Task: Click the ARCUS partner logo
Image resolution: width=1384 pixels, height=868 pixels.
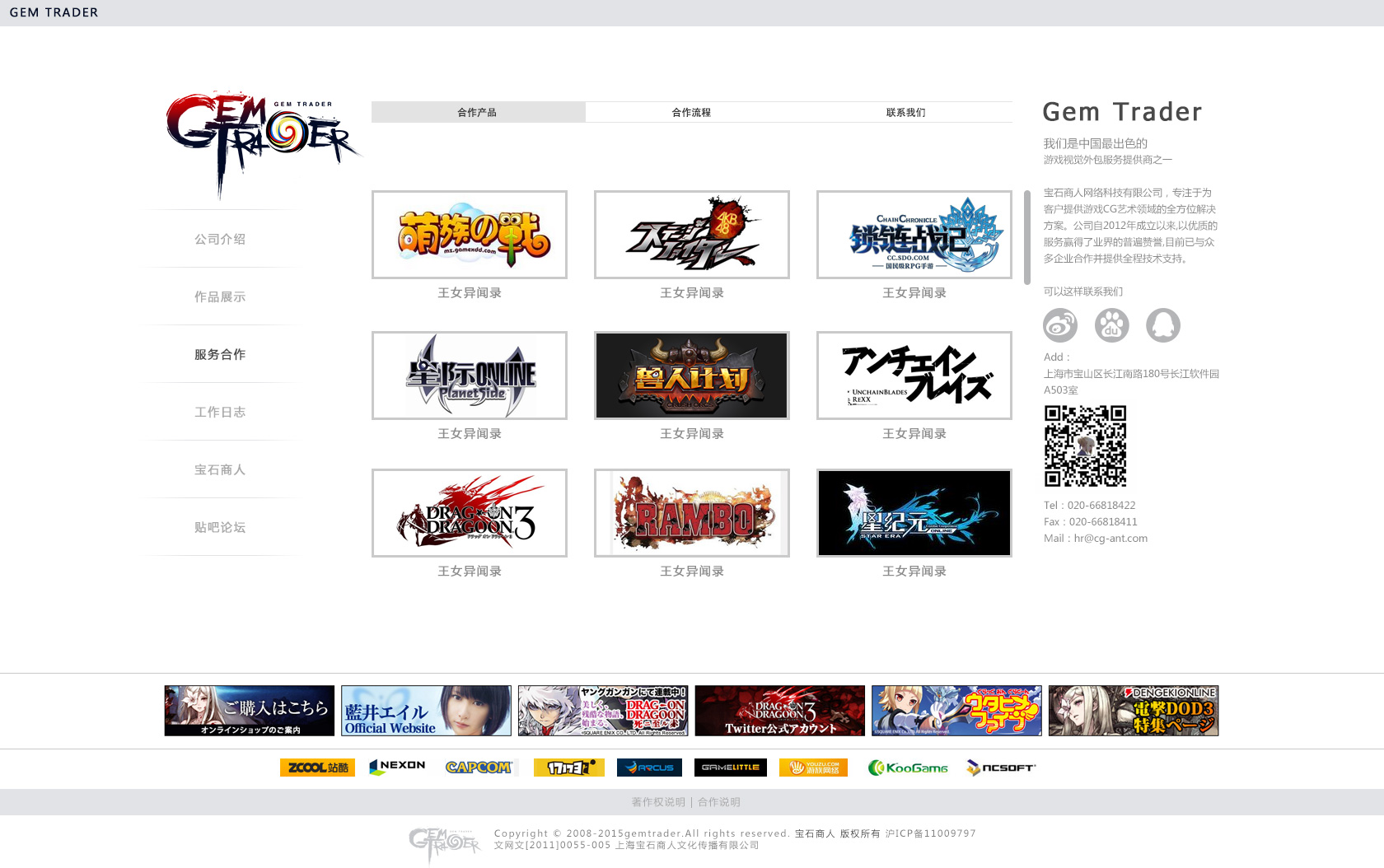Action: [649, 768]
